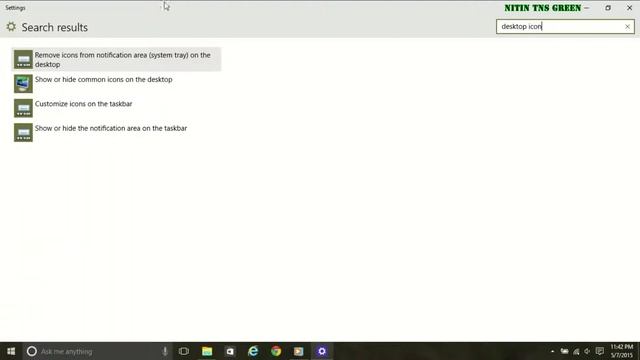Click the Settings app taskbar icon

coord(322,351)
